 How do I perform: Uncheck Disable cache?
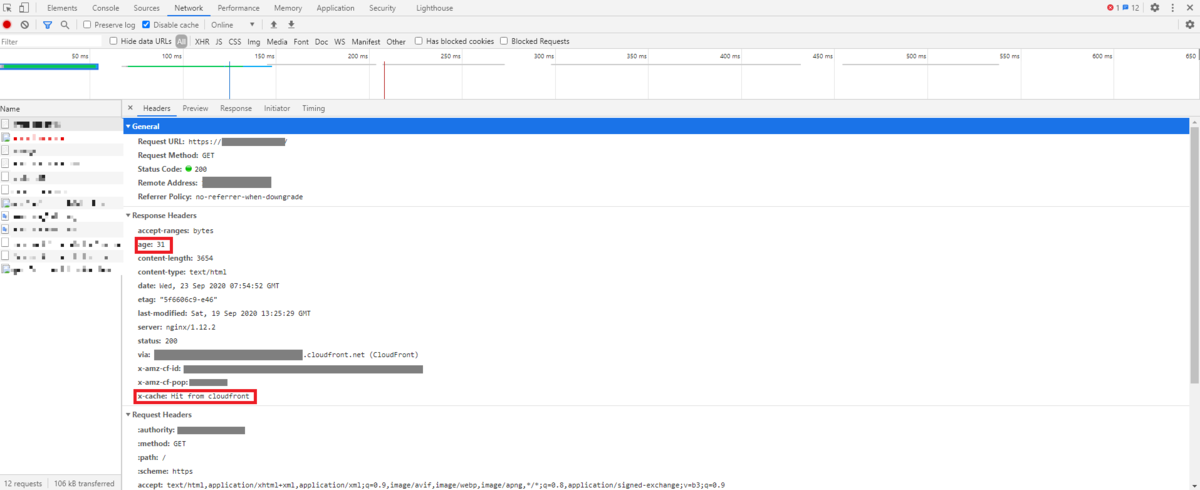point(146,24)
